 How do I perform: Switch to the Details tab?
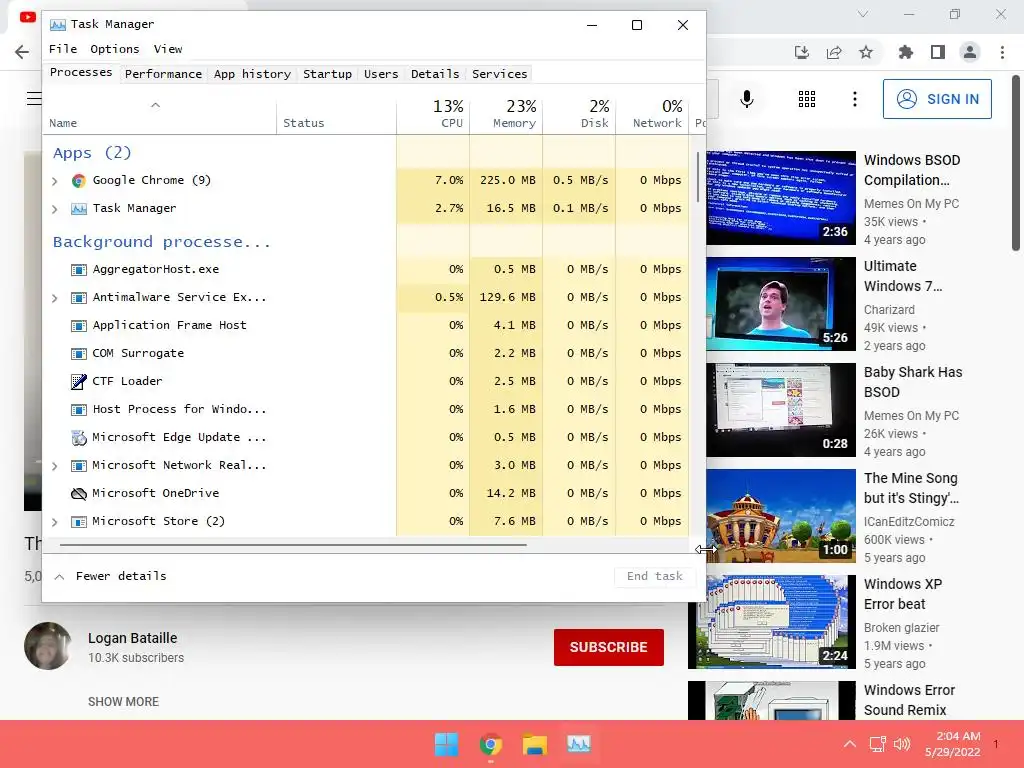[435, 74]
